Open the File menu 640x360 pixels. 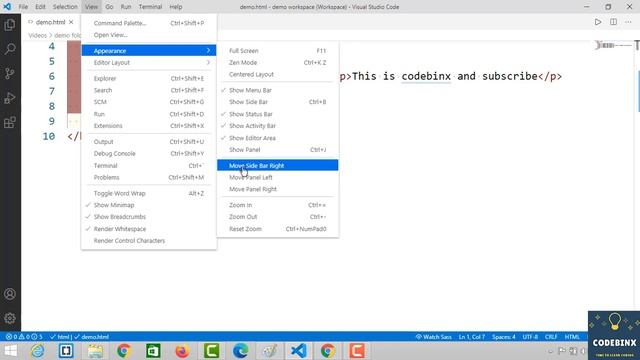(23, 7)
